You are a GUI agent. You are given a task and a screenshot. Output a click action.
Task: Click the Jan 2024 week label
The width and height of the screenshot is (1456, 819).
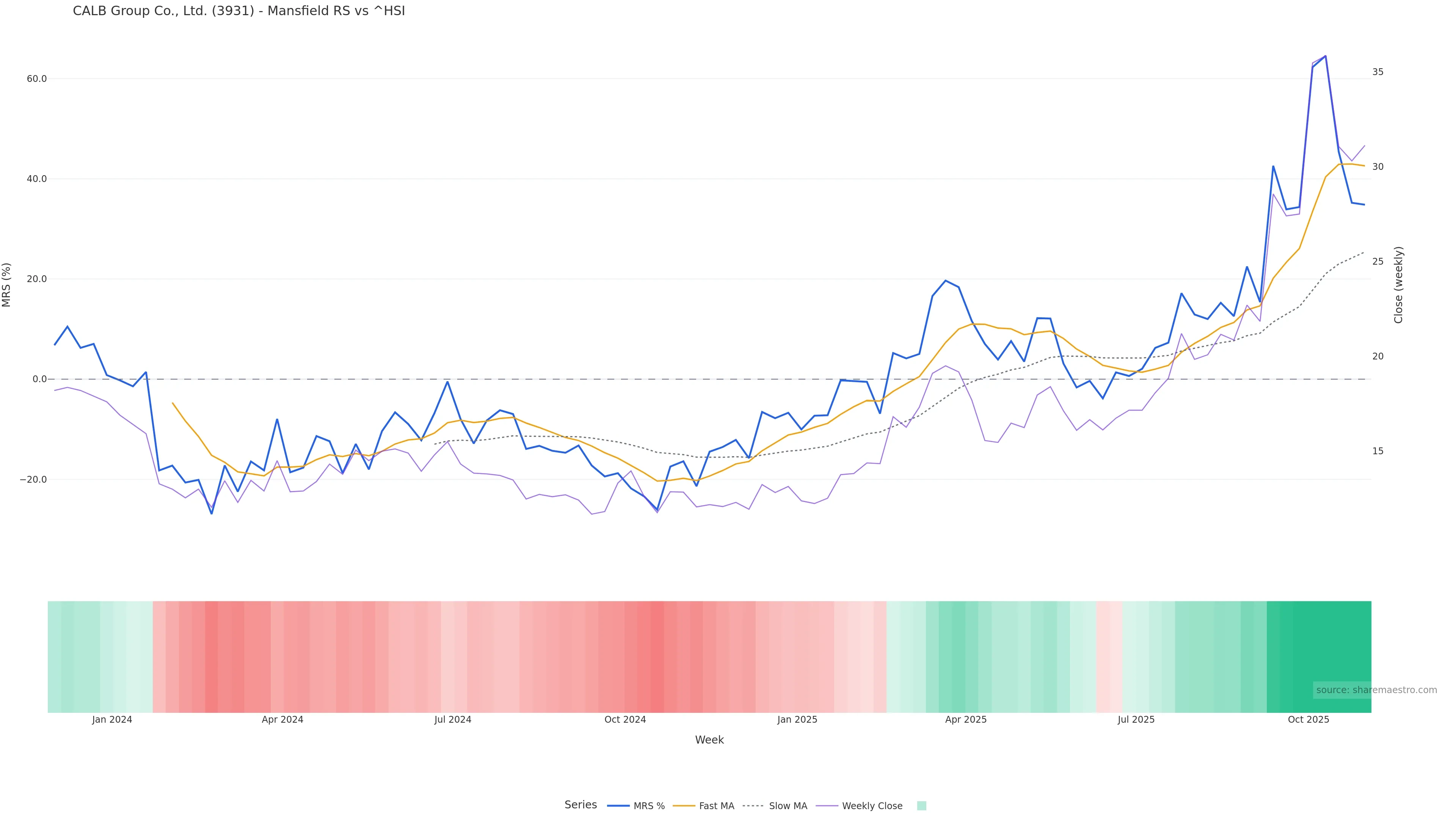[112, 720]
